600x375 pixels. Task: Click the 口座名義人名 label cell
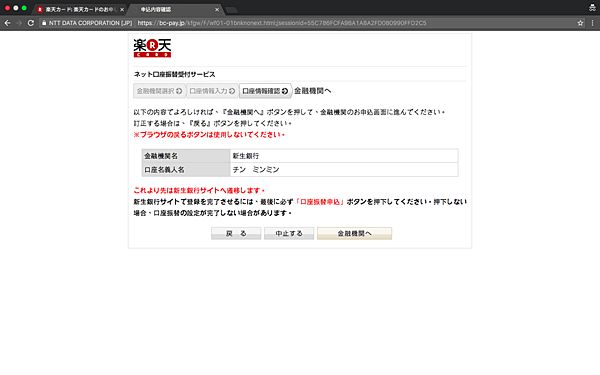tap(186, 170)
